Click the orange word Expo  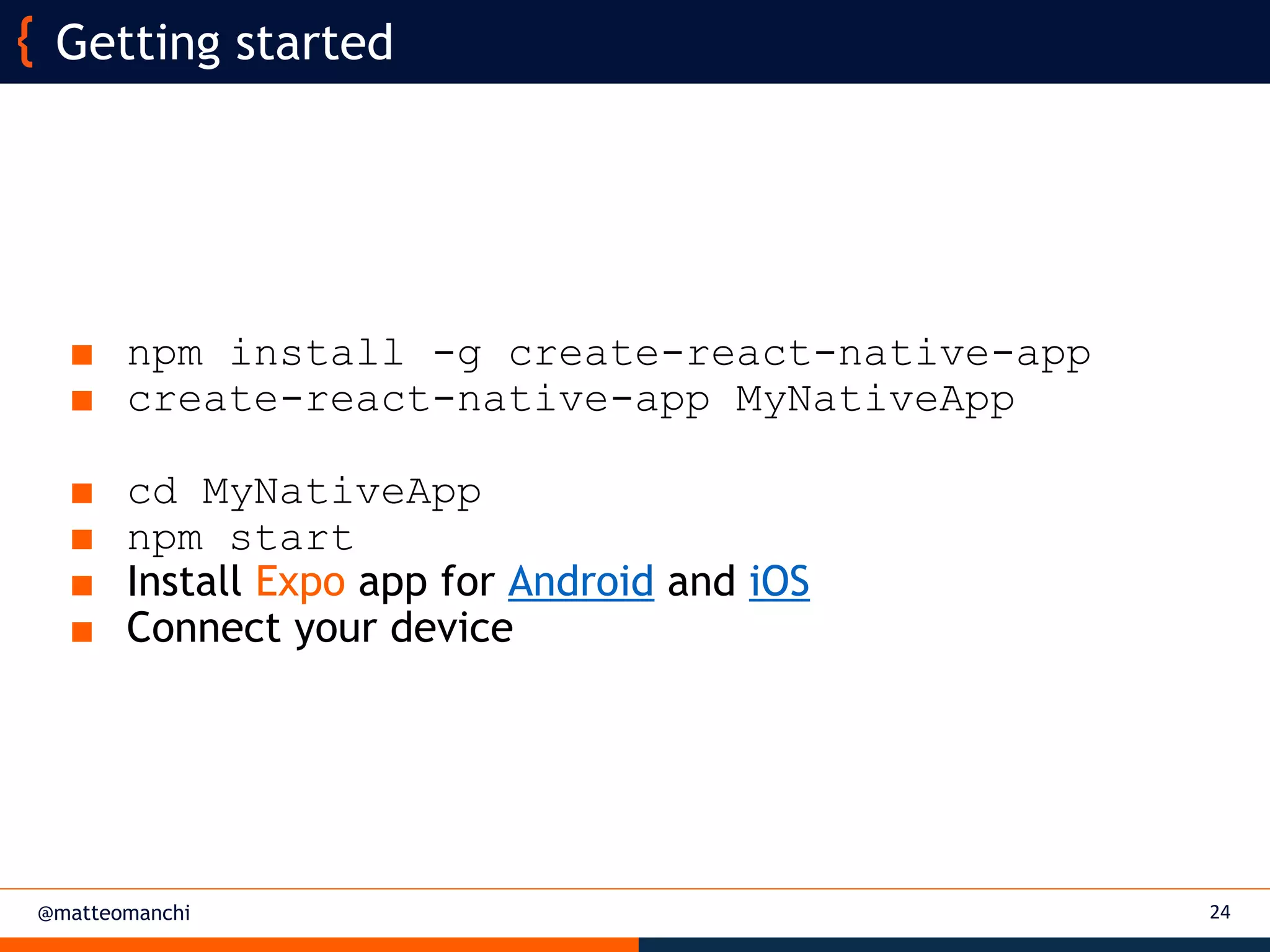click(x=301, y=583)
